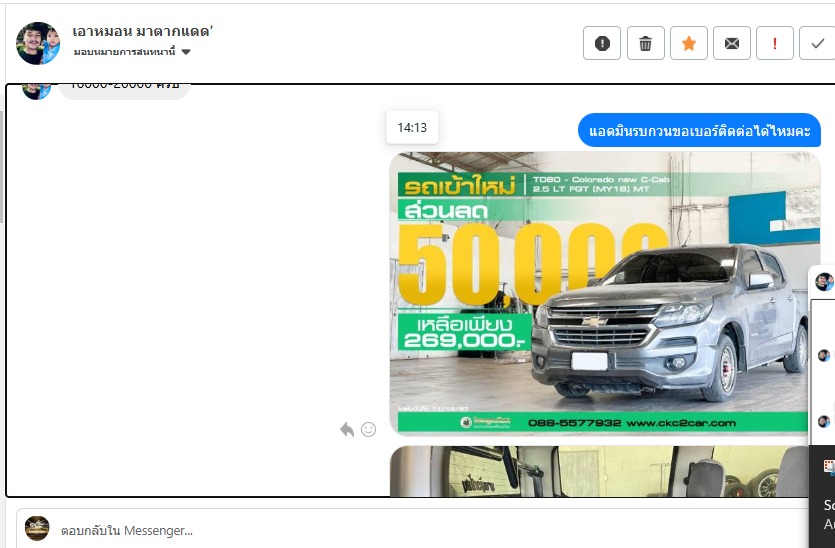Open the Colorado discount car image

[605, 294]
